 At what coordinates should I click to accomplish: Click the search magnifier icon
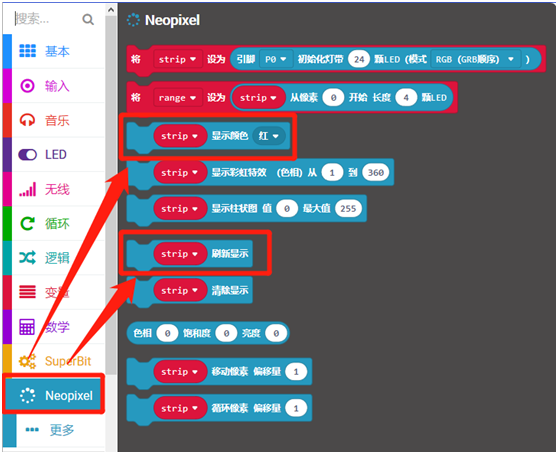[x=88, y=19]
